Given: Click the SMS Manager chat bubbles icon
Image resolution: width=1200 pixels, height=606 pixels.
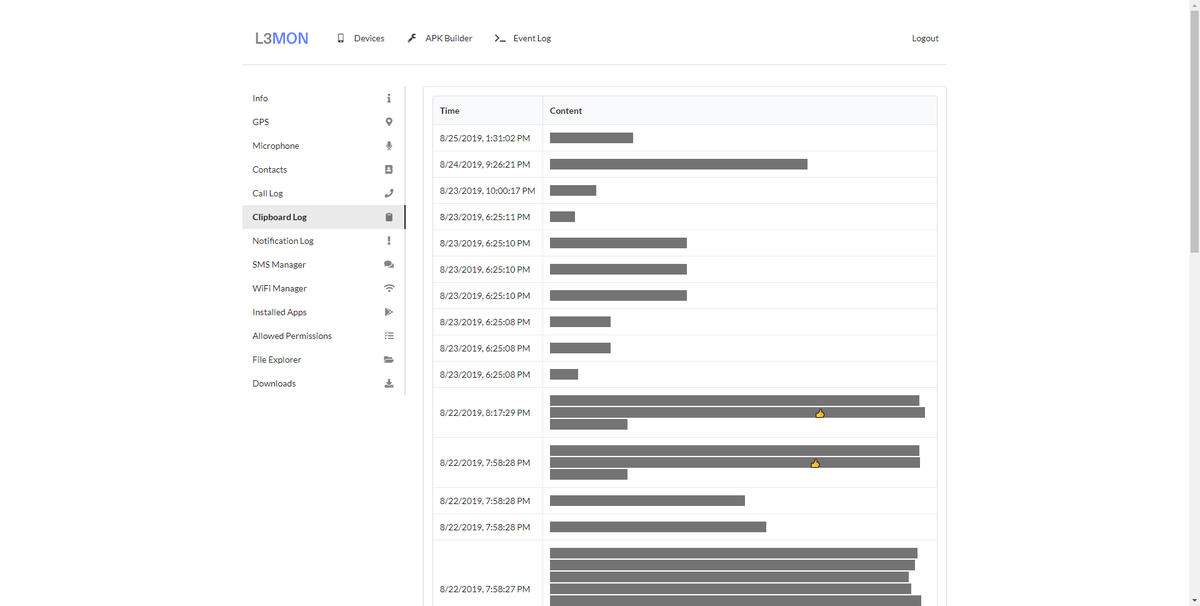Looking at the screenshot, I should click(389, 265).
